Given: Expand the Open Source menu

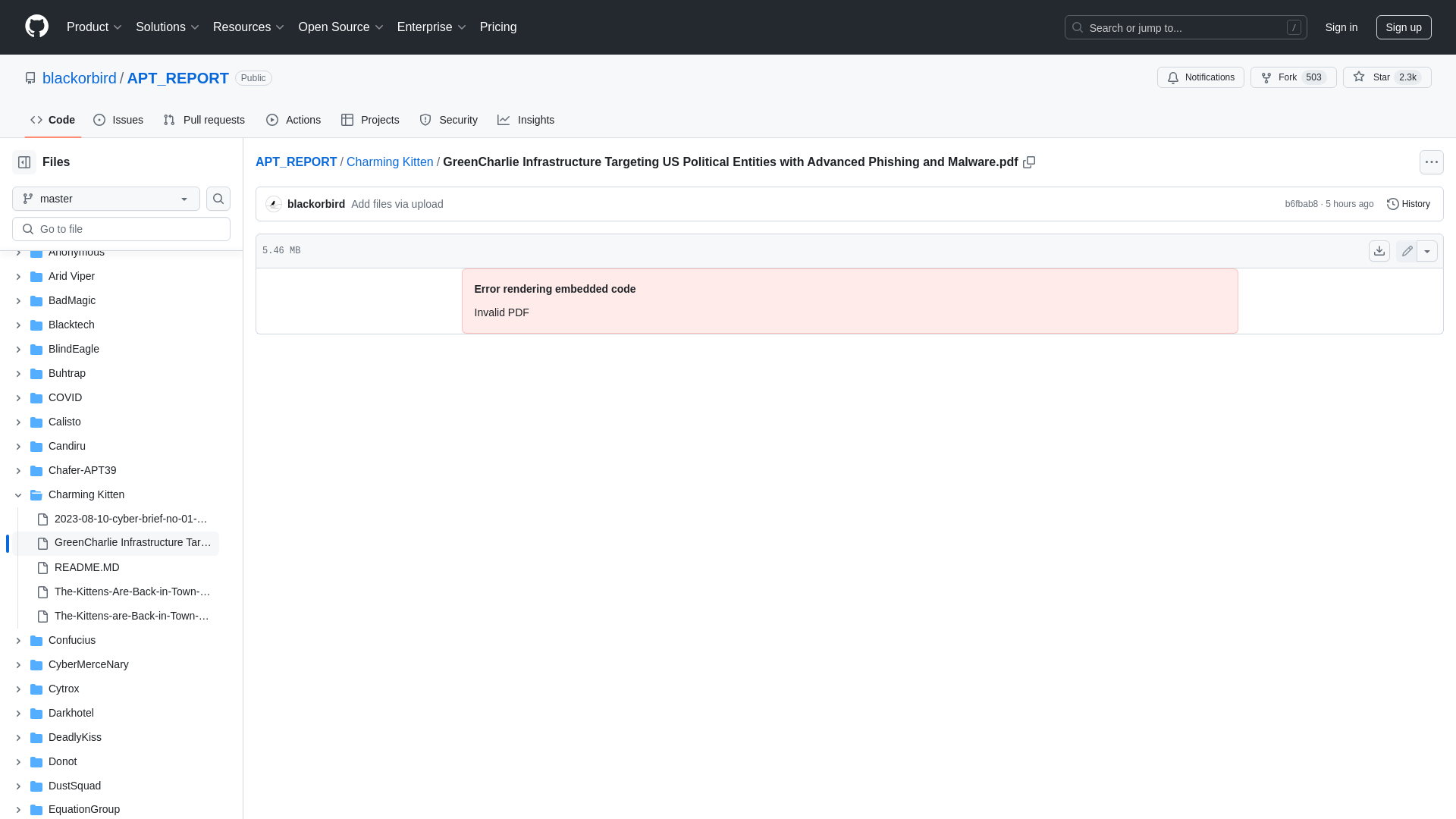Looking at the screenshot, I should pos(340,27).
